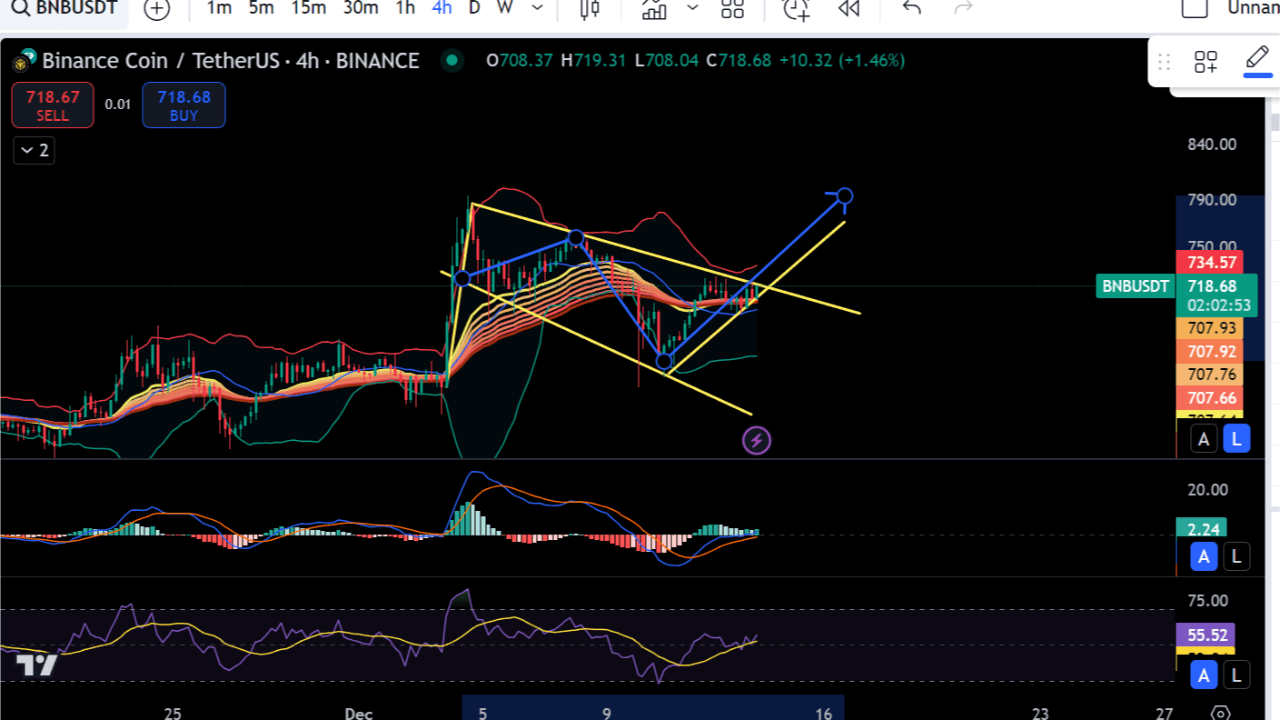
Task: Click the Binance Coin / TetherUS chart title
Action: 231,61
